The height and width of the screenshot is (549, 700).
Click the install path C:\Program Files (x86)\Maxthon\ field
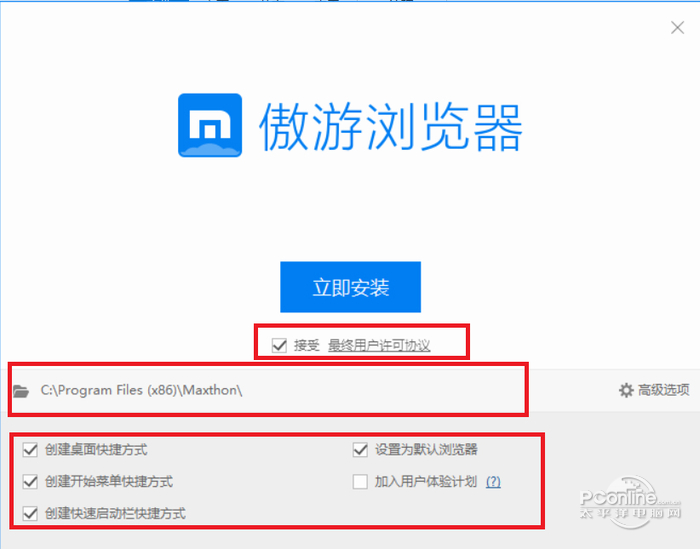[141, 390]
